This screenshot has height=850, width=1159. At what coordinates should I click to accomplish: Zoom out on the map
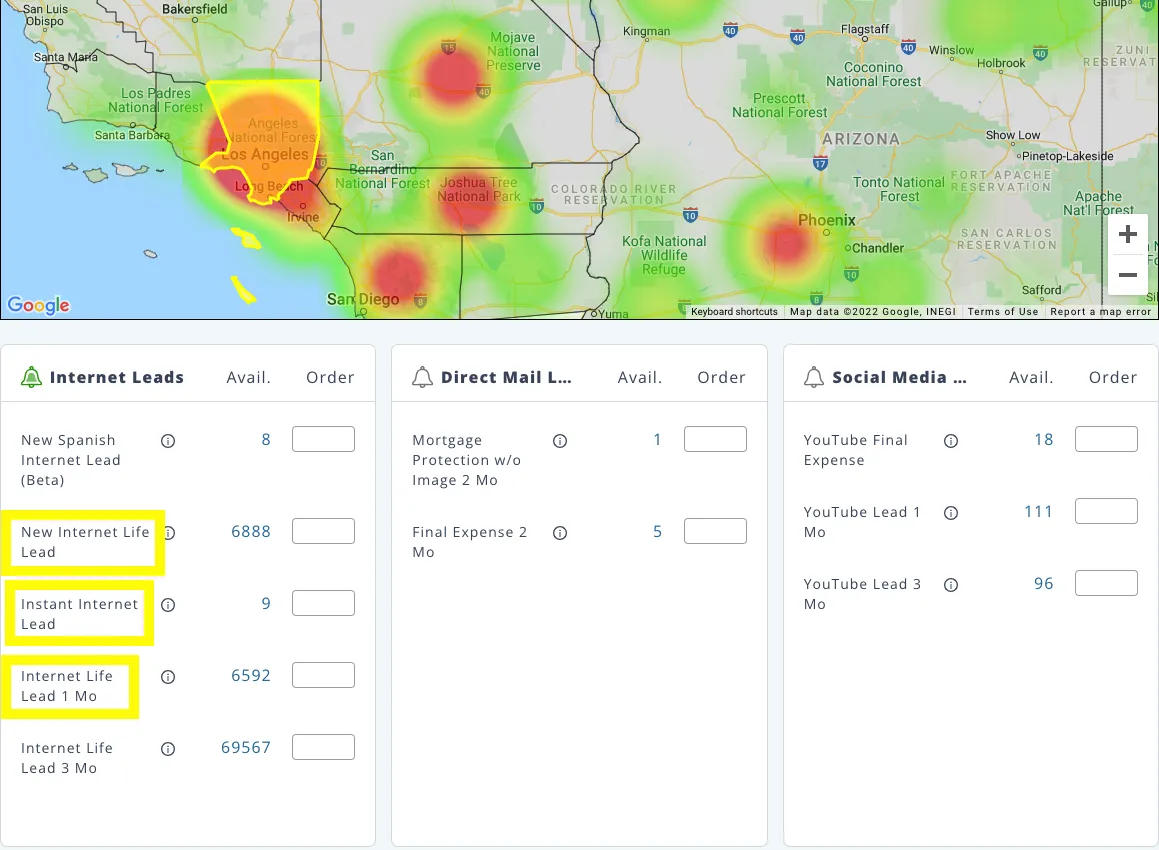(1127, 274)
